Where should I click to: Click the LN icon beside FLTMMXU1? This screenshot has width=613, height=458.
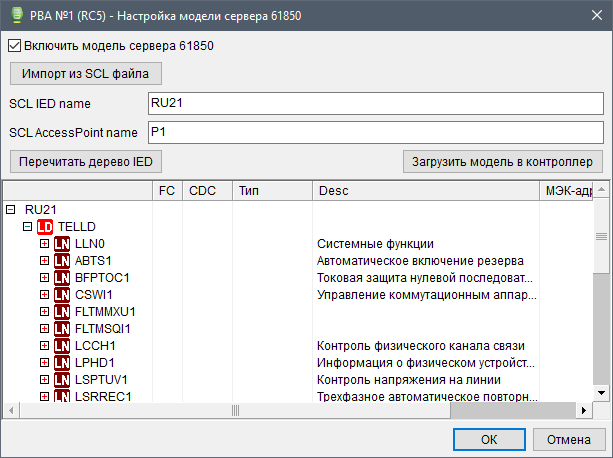62,311
